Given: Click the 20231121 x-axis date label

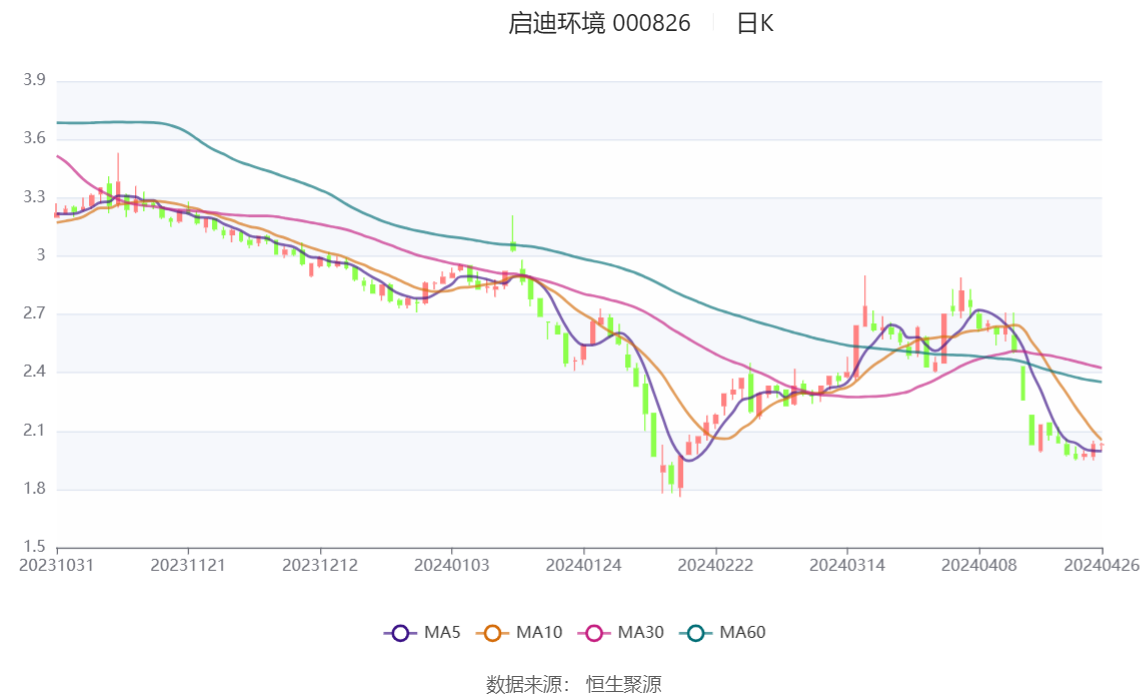Looking at the screenshot, I should pyautogui.click(x=188, y=566).
